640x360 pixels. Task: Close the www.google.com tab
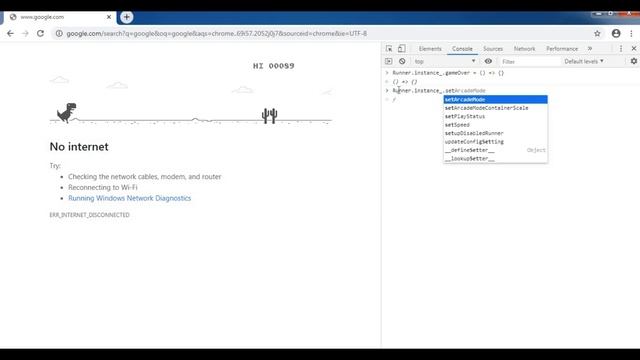(x=109, y=17)
